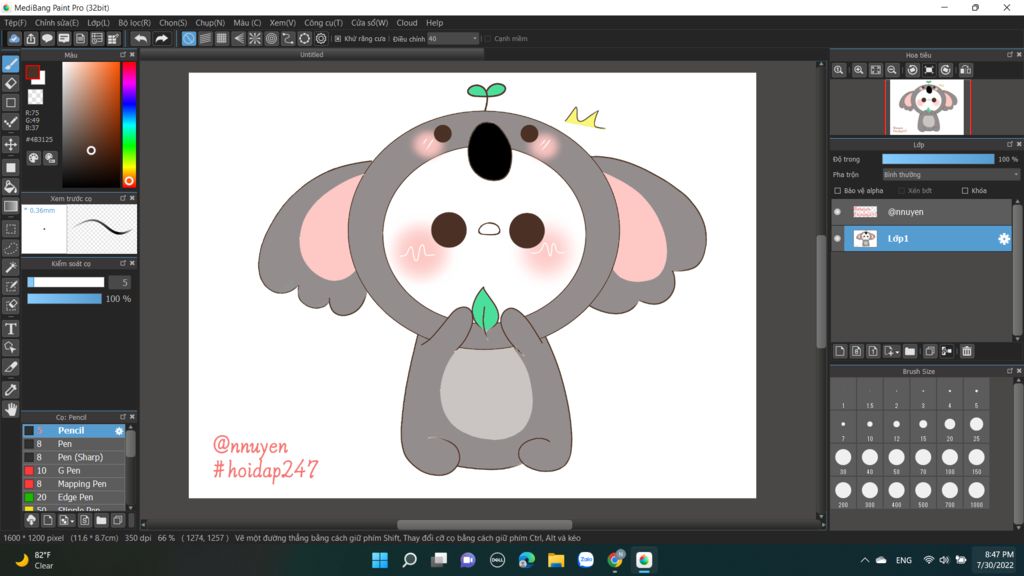1024x576 pixels.
Task: Click the Undo arrow
Action: point(140,39)
